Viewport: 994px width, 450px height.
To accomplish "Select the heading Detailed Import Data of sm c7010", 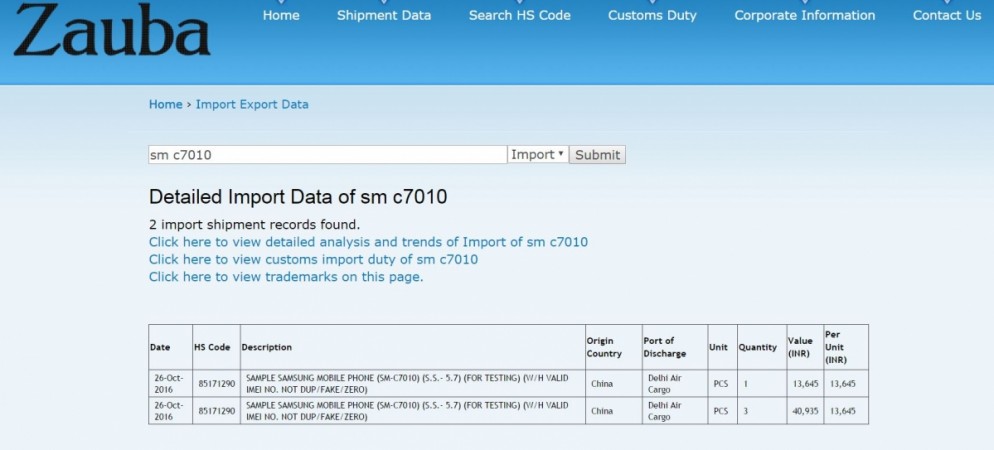I will (298, 197).
